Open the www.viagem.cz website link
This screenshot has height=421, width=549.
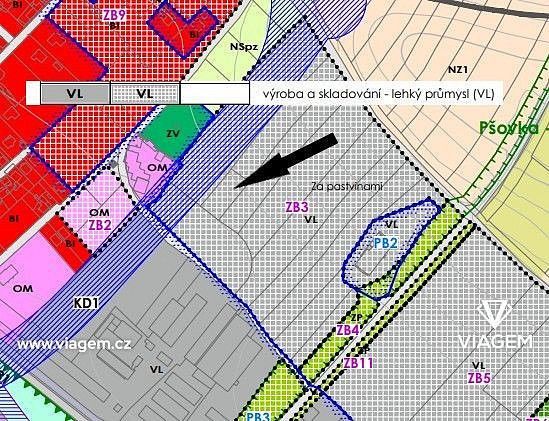74,344
